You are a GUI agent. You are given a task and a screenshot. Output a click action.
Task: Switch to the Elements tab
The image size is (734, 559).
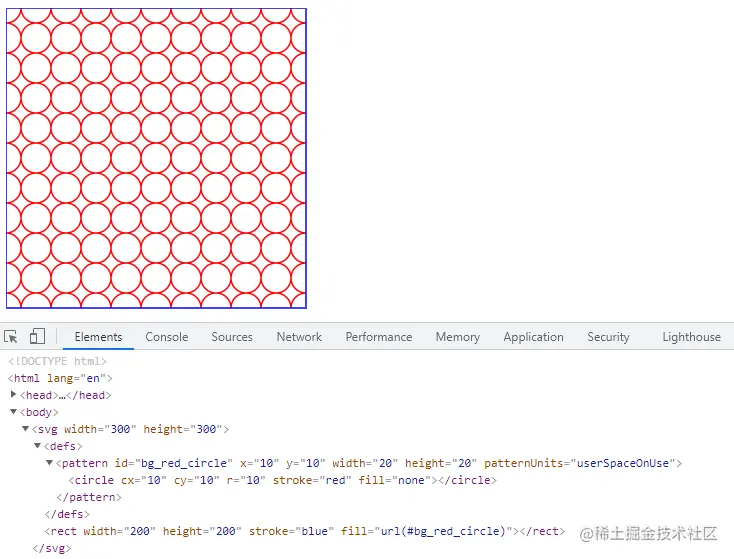pyautogui.click(x=98, y=337)
